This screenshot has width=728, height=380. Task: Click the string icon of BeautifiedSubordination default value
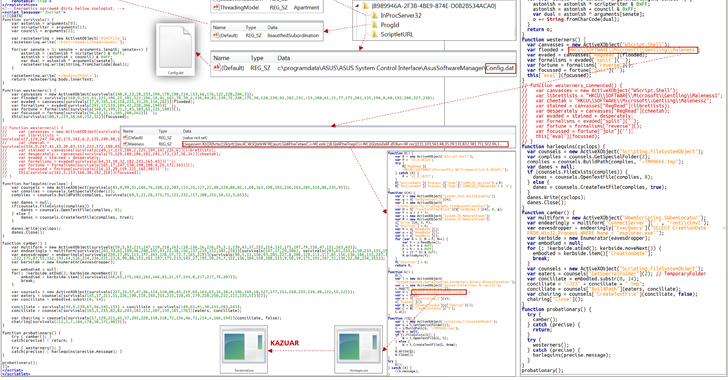coord(216,35)
